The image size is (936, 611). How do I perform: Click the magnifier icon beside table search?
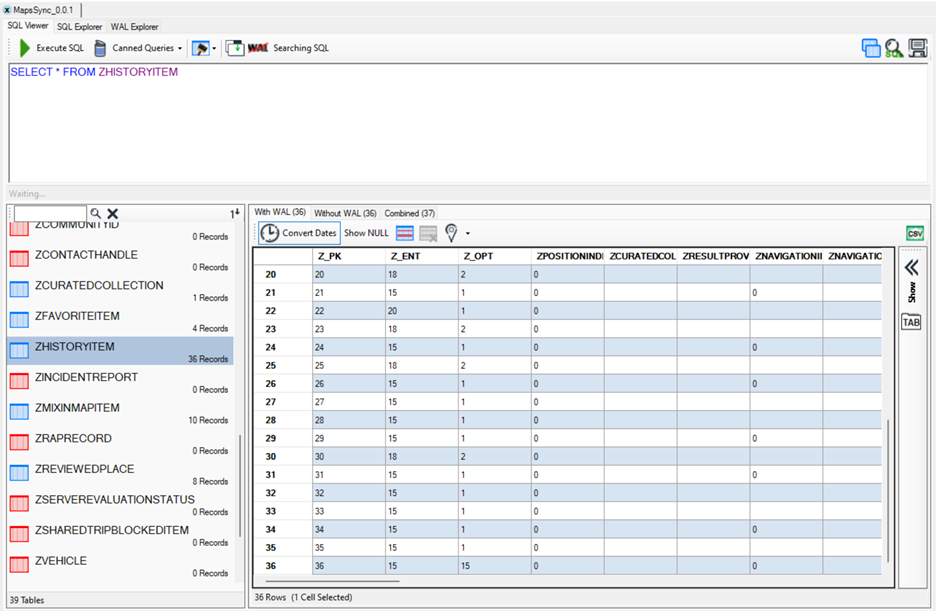click(96, 213)
